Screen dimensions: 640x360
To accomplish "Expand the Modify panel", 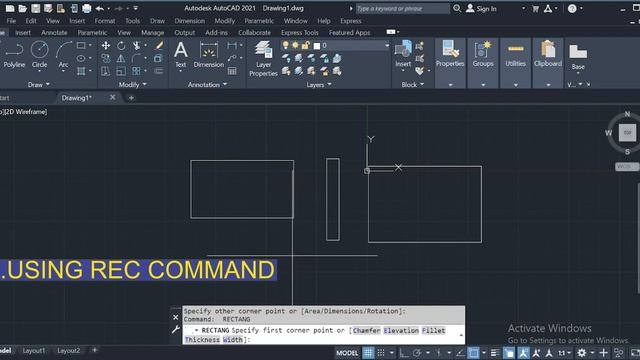I will 133,84.
